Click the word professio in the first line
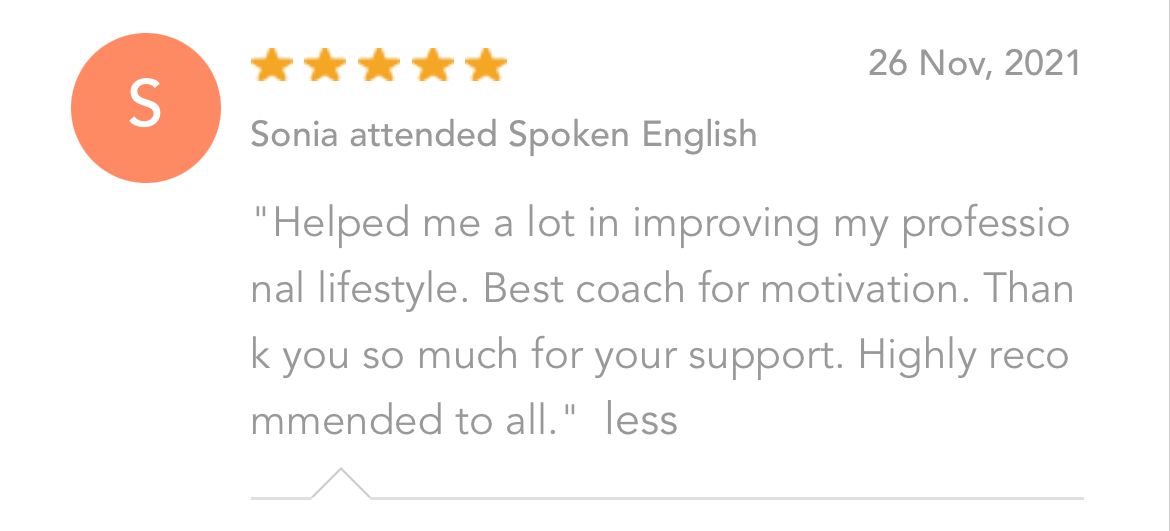This screenshot has height=531, width=1170. point(985,224)
